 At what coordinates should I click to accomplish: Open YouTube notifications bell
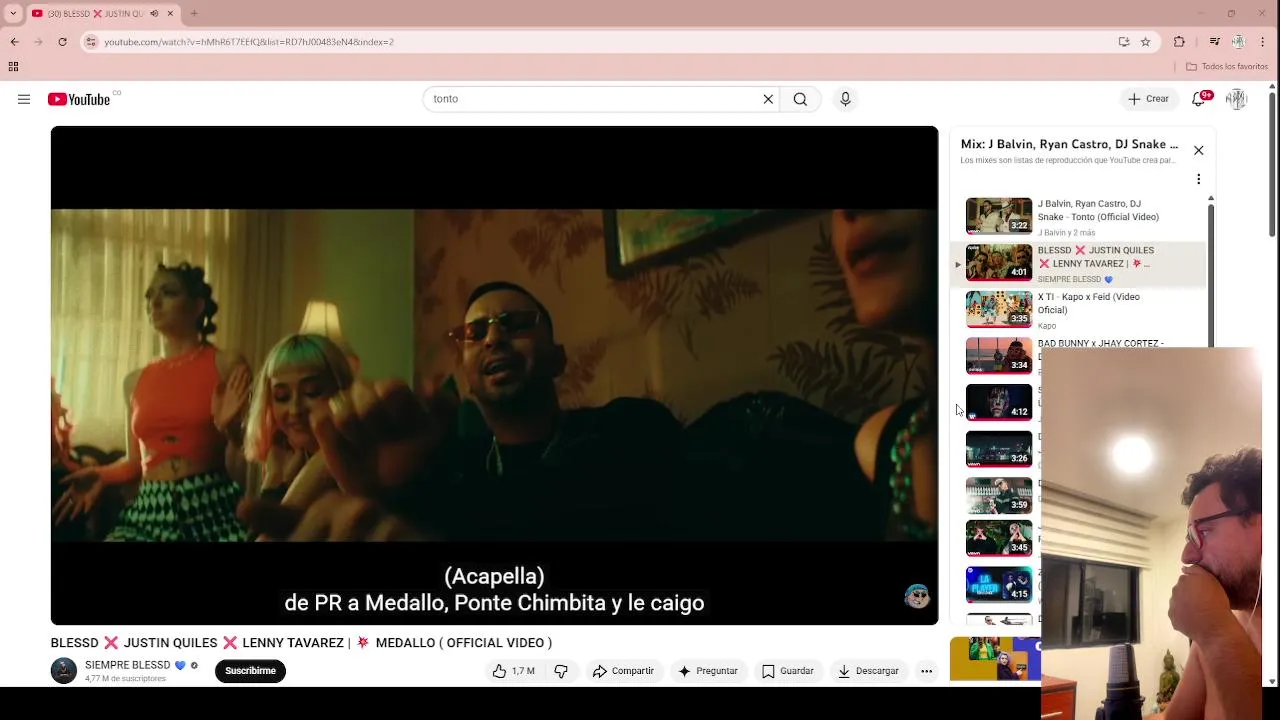pyautogui.click(x=1199, y=98)
